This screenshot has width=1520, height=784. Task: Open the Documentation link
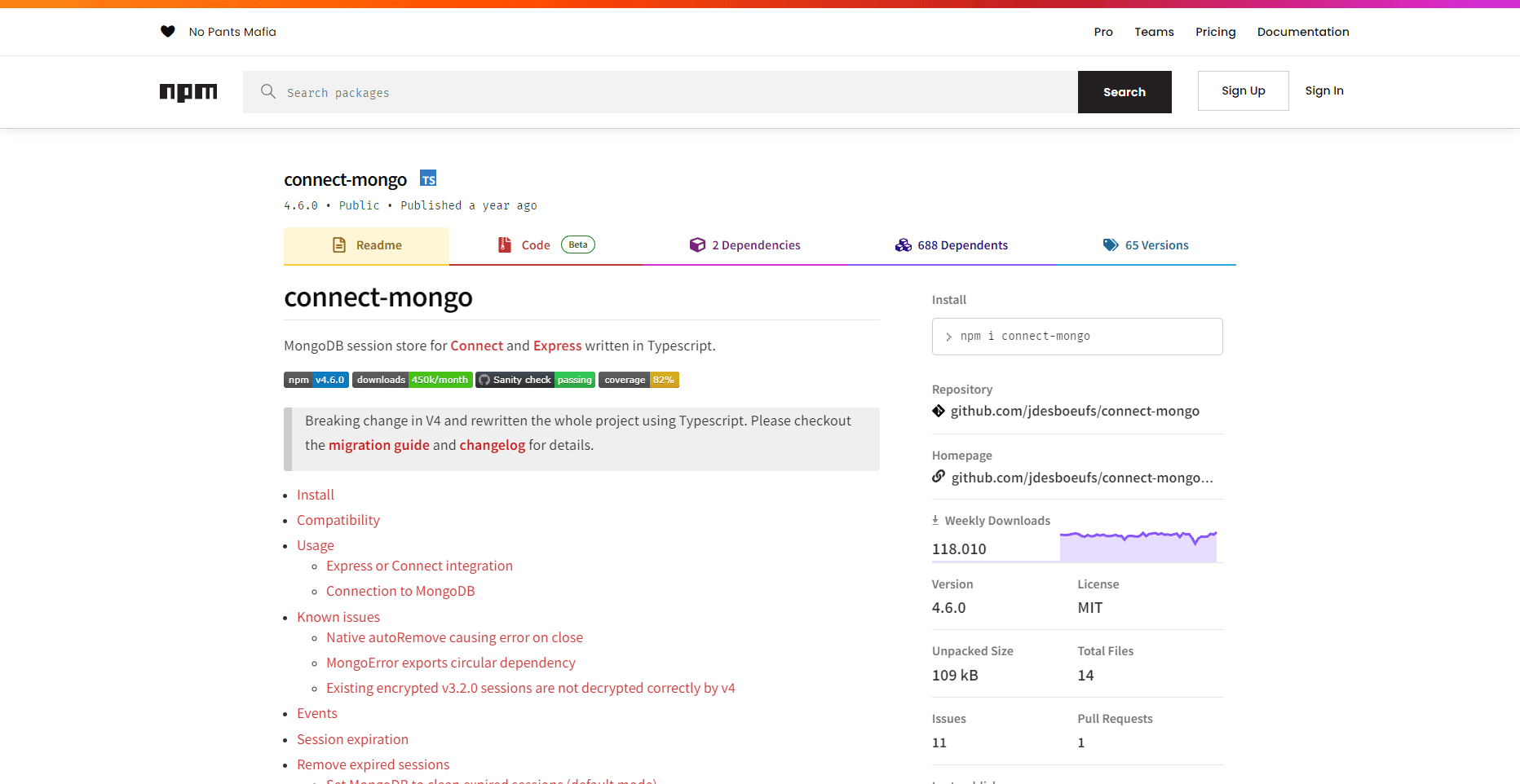tap(1303, 32)
